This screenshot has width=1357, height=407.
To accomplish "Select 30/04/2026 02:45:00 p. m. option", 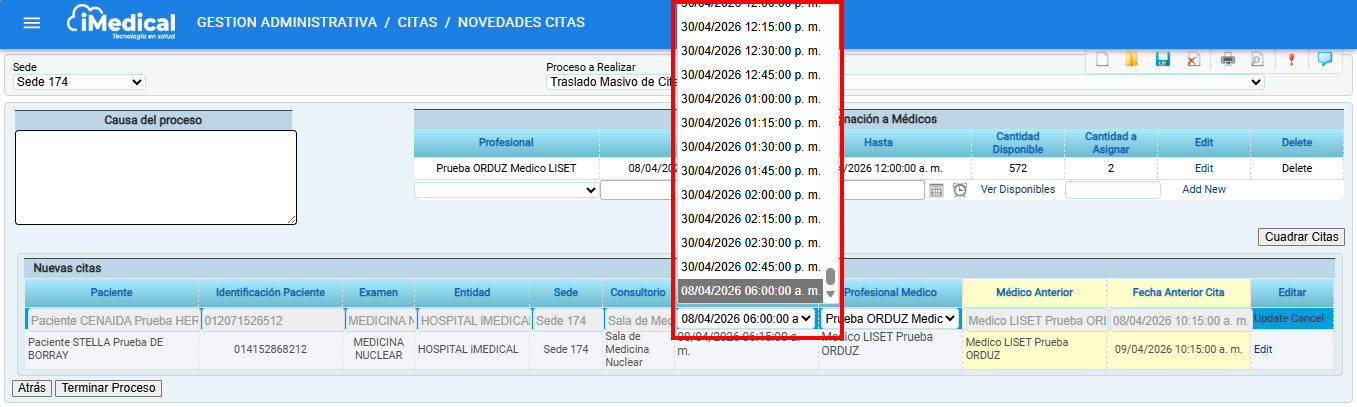I will click(750, 266).
